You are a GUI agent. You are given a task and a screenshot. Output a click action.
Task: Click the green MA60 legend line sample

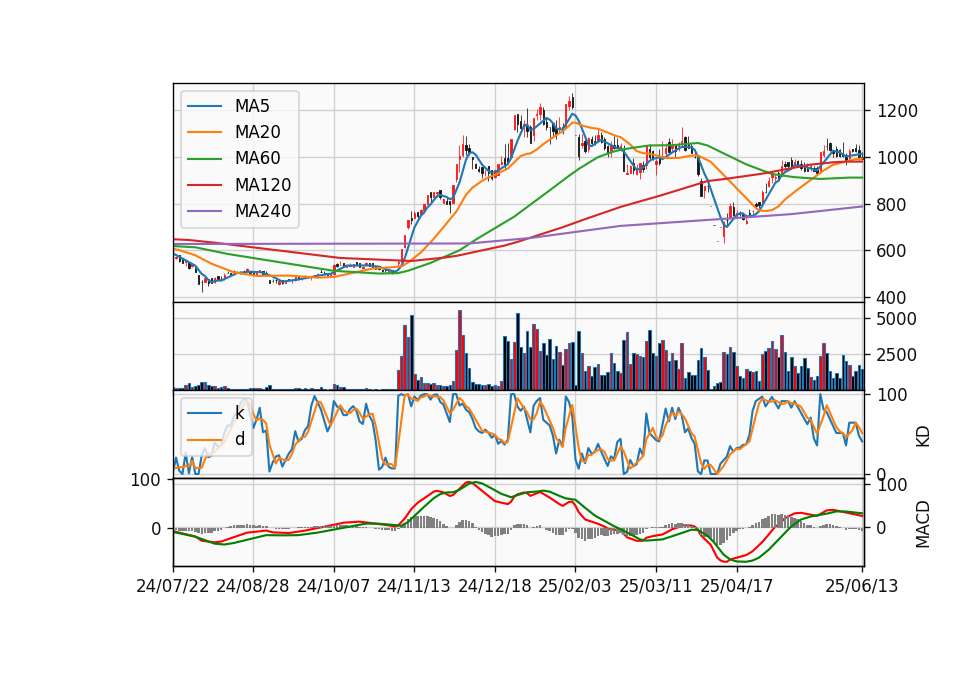[x=204, y=159]
